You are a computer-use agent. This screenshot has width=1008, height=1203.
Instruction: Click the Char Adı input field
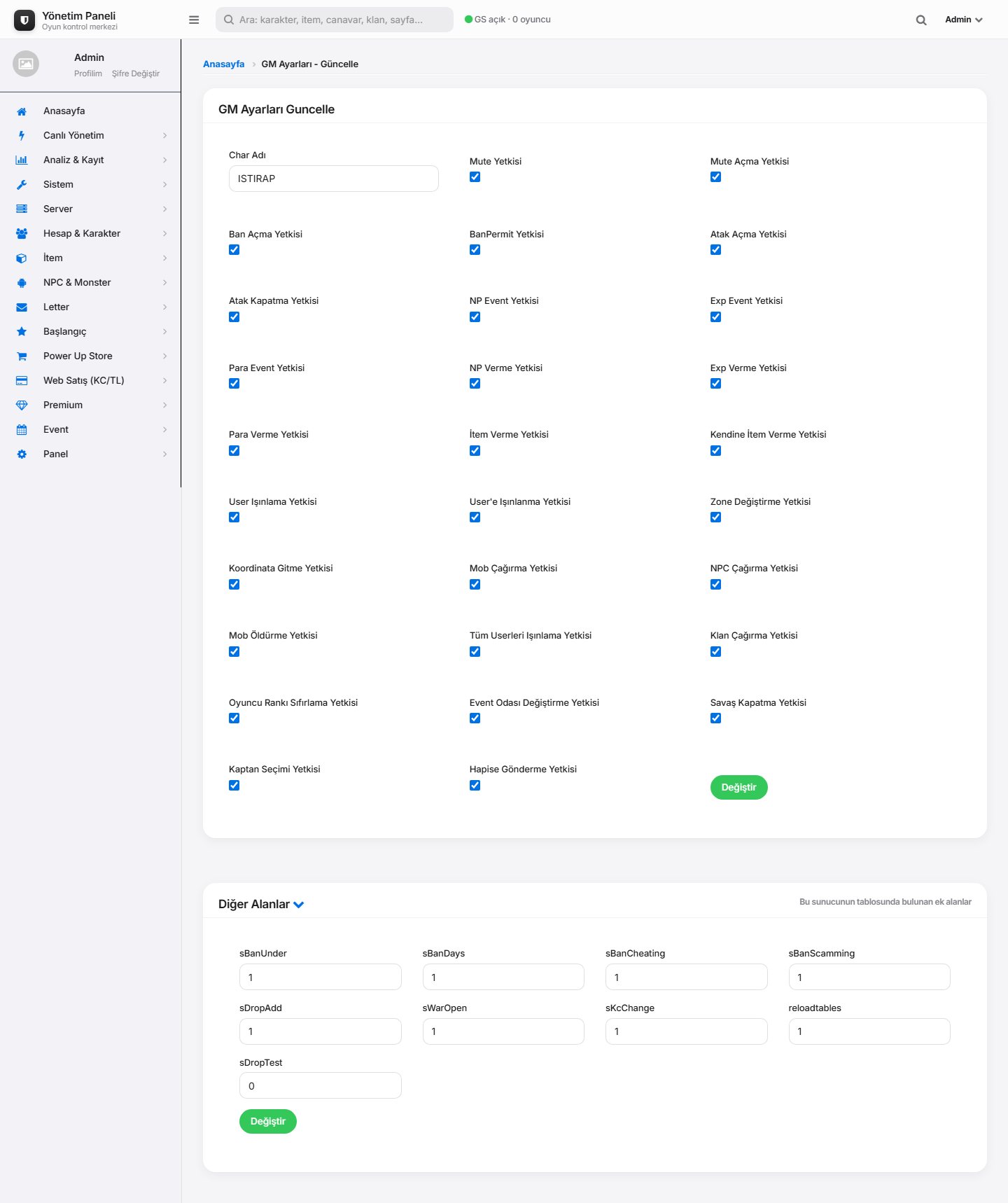pyautogui.click(x=334, y=179)
